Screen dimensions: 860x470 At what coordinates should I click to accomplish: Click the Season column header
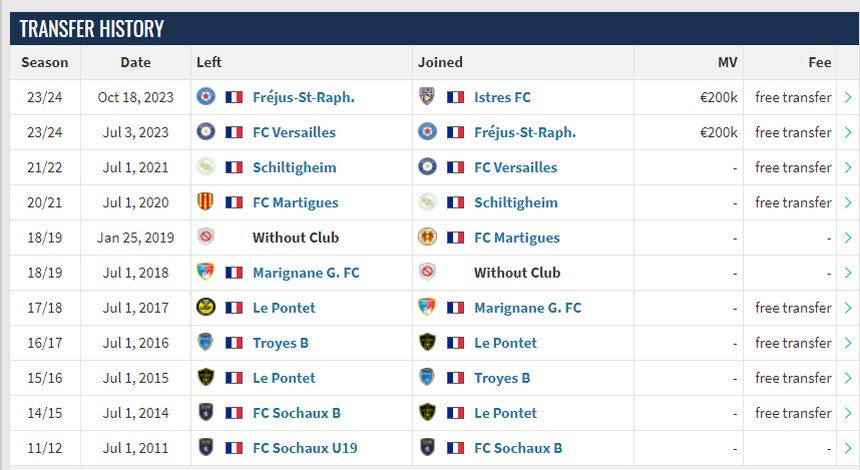(45, 62)
